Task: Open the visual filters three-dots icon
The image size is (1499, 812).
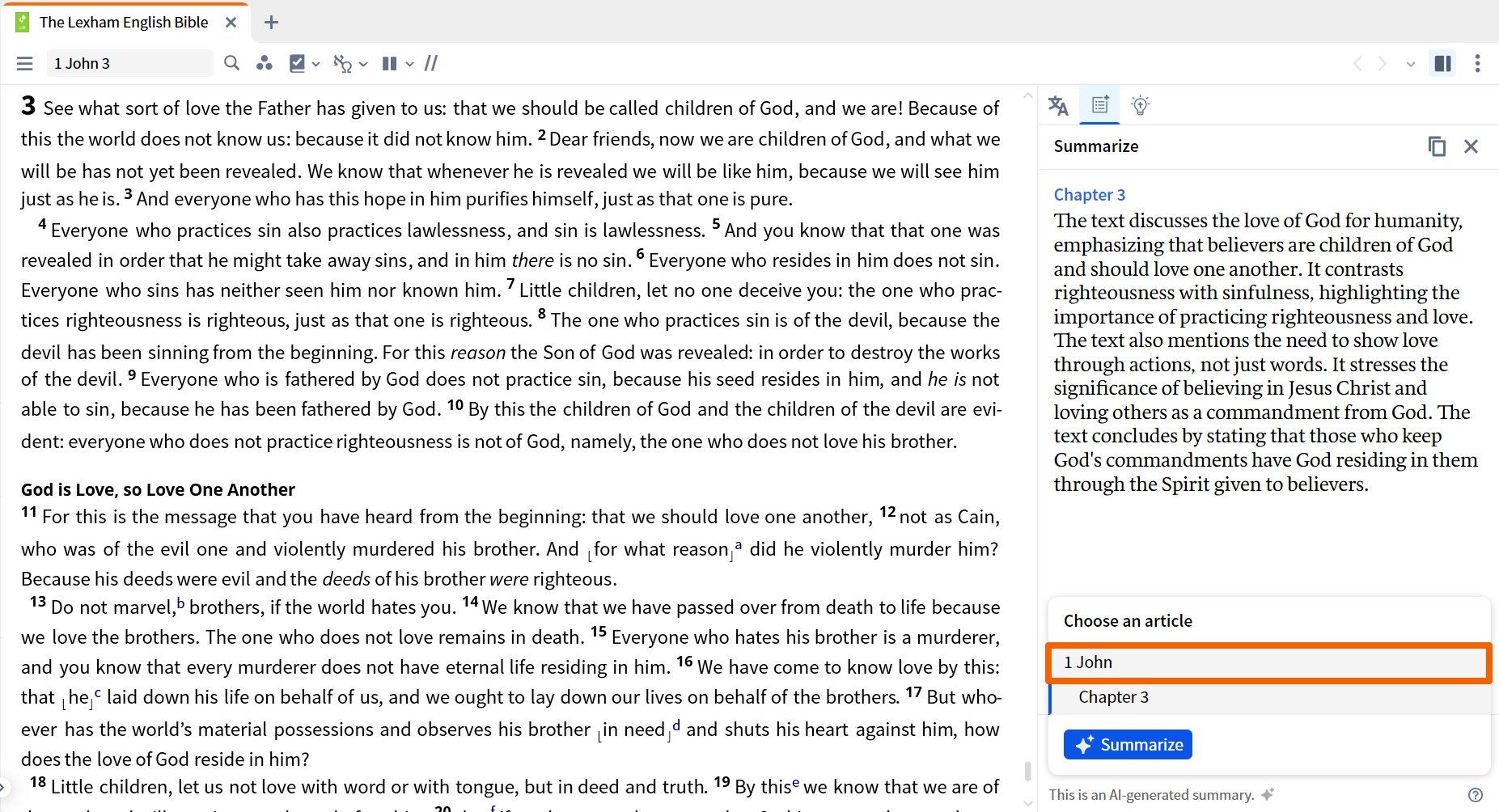Action: point(264,63)
